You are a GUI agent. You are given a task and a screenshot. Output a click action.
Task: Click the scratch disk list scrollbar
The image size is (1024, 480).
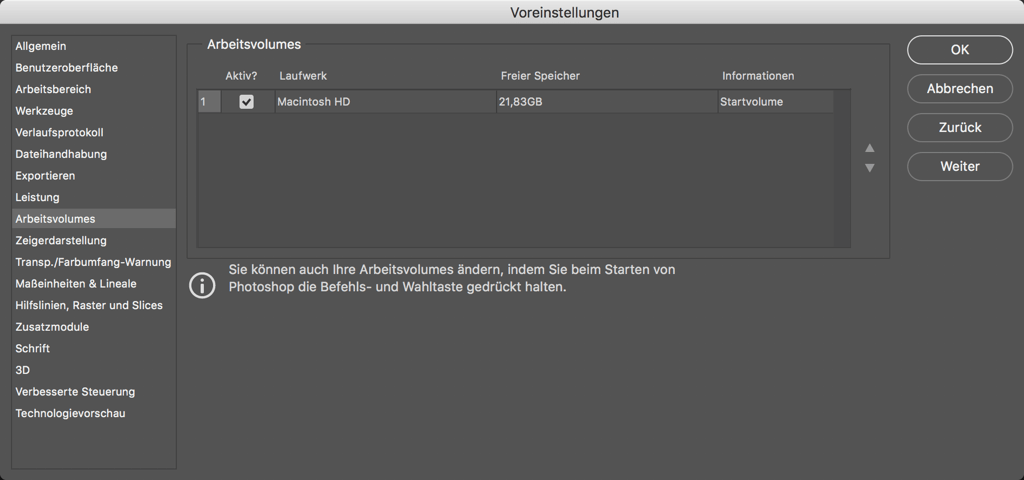[x=842, y=168]
